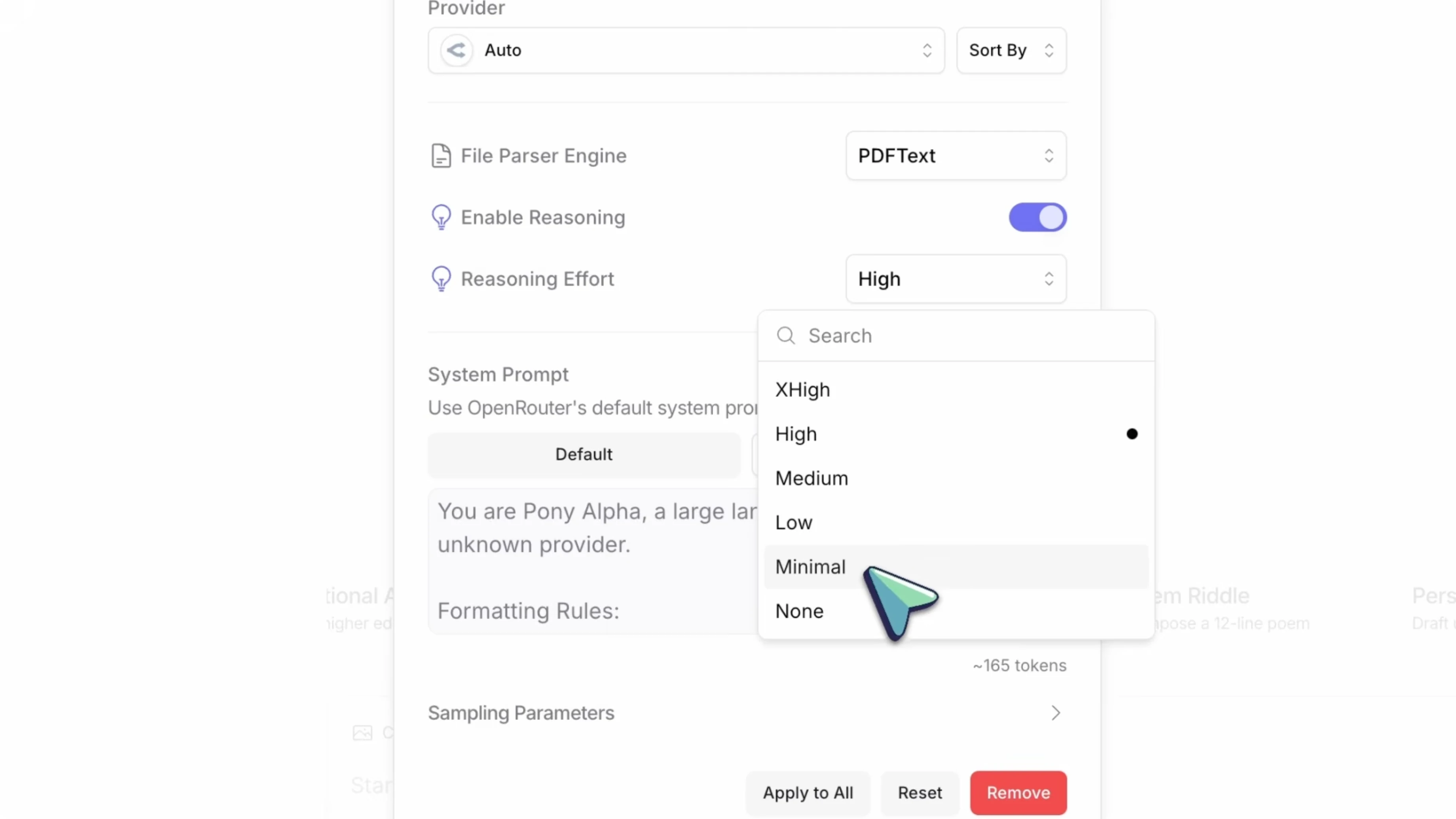The height and width of the screenshot is (819, 1456).
Task: Click the image icon at bottom left
Action: 362,733
